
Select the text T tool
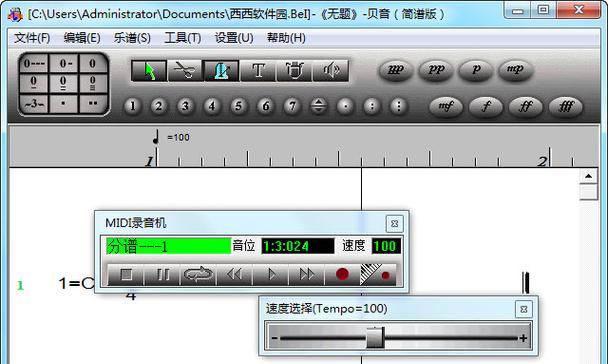tap(258, 71)
